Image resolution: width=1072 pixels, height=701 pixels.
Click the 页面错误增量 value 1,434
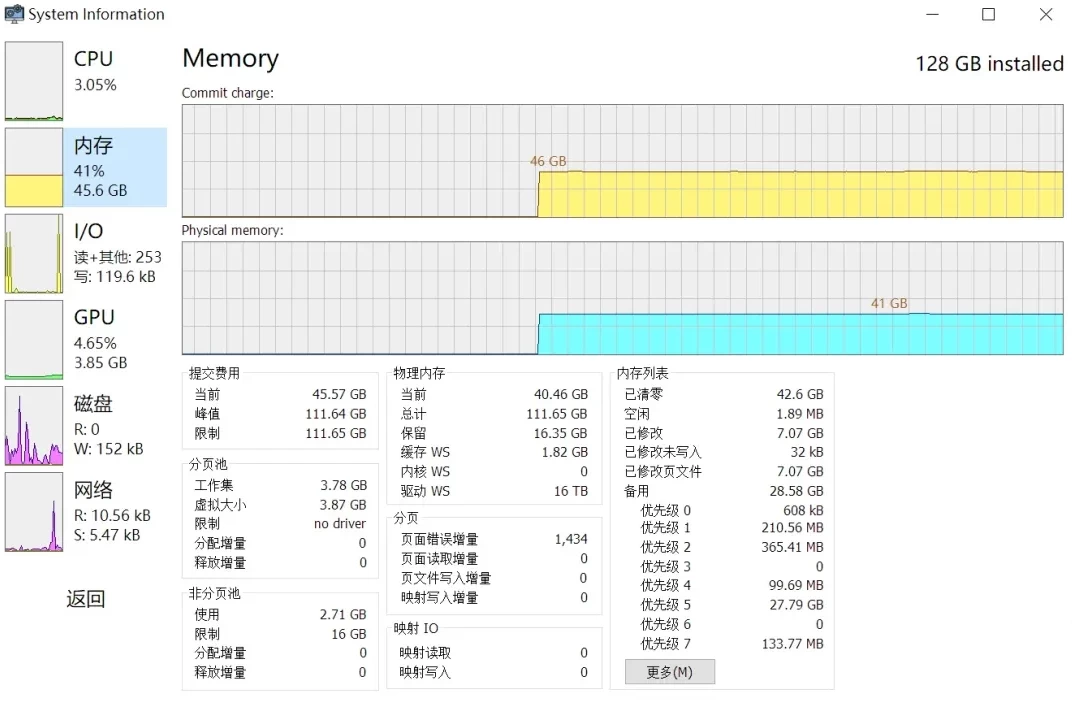coord(571,538)
